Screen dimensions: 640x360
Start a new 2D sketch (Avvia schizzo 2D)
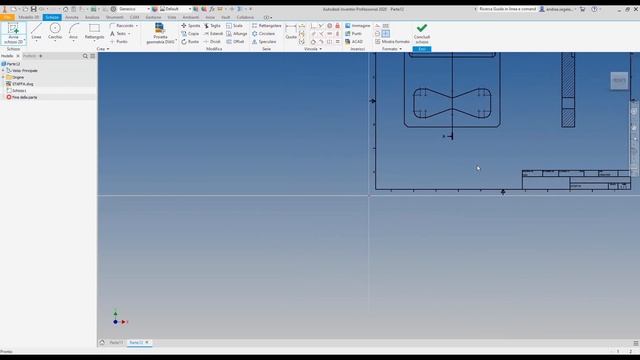[x=13, y=33]
